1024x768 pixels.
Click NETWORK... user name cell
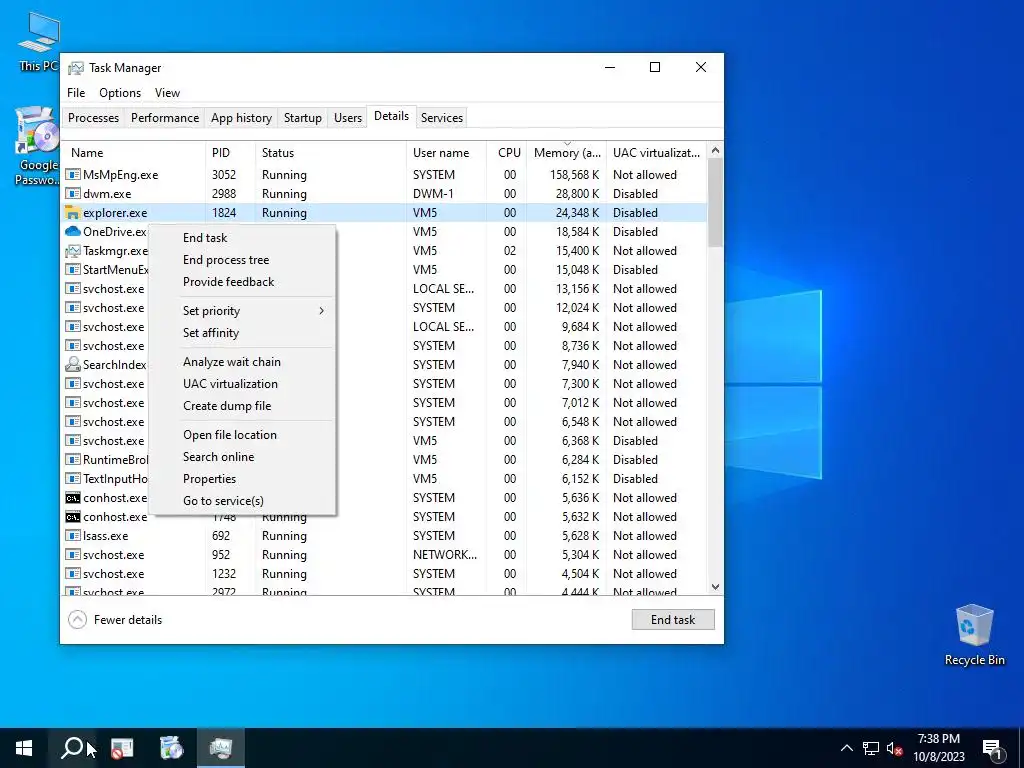point(445,554)
